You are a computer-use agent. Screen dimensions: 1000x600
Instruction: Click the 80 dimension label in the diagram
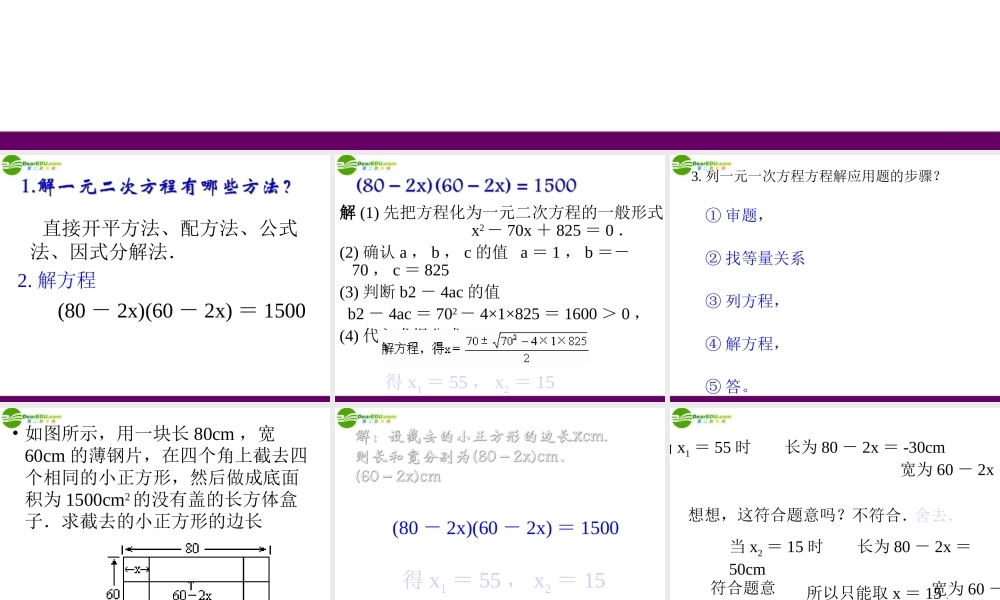(192, 548)
